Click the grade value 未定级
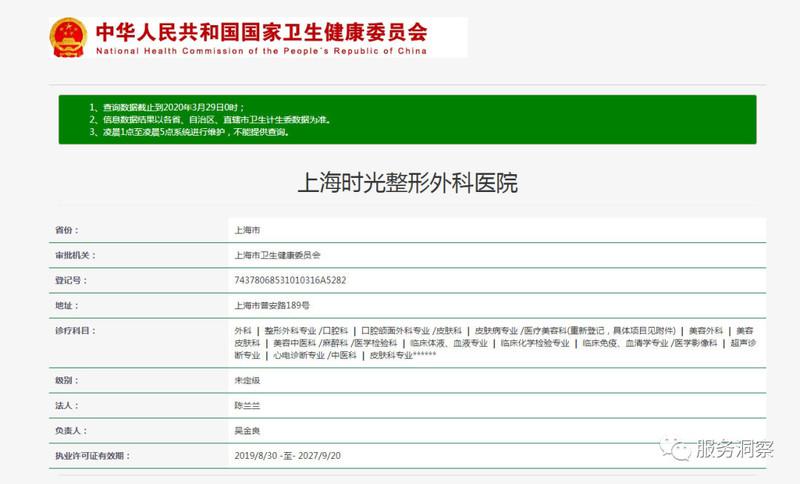 [245, 381]
